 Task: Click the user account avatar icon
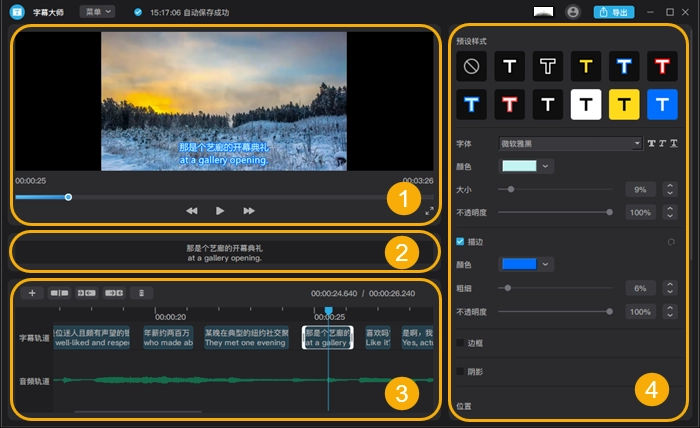point(572,12)
